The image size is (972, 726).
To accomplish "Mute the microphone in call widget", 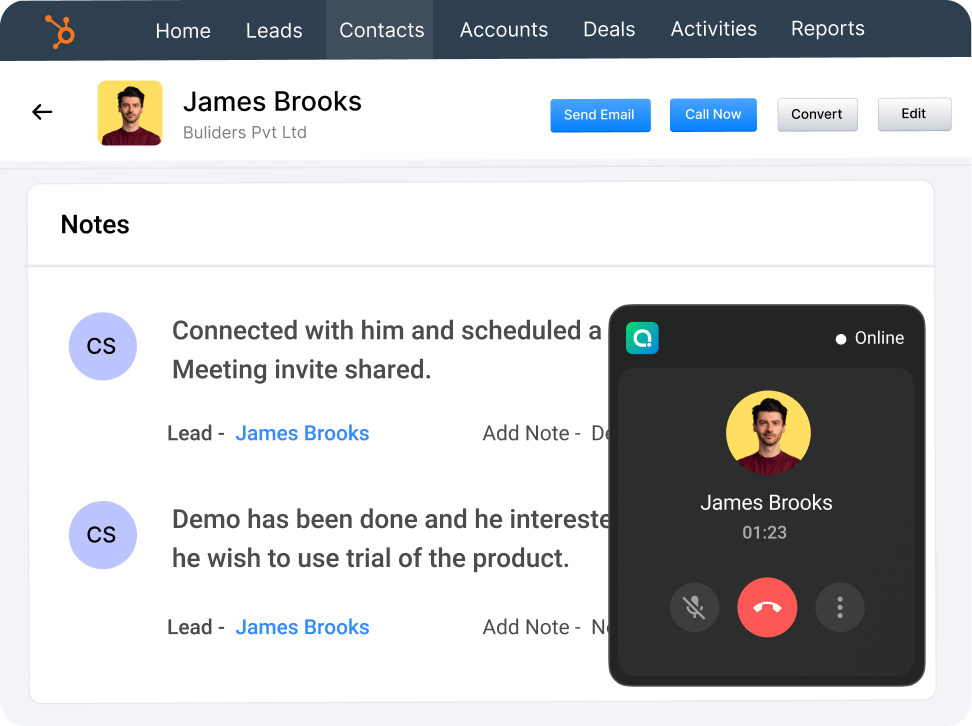I will point(694,607).
